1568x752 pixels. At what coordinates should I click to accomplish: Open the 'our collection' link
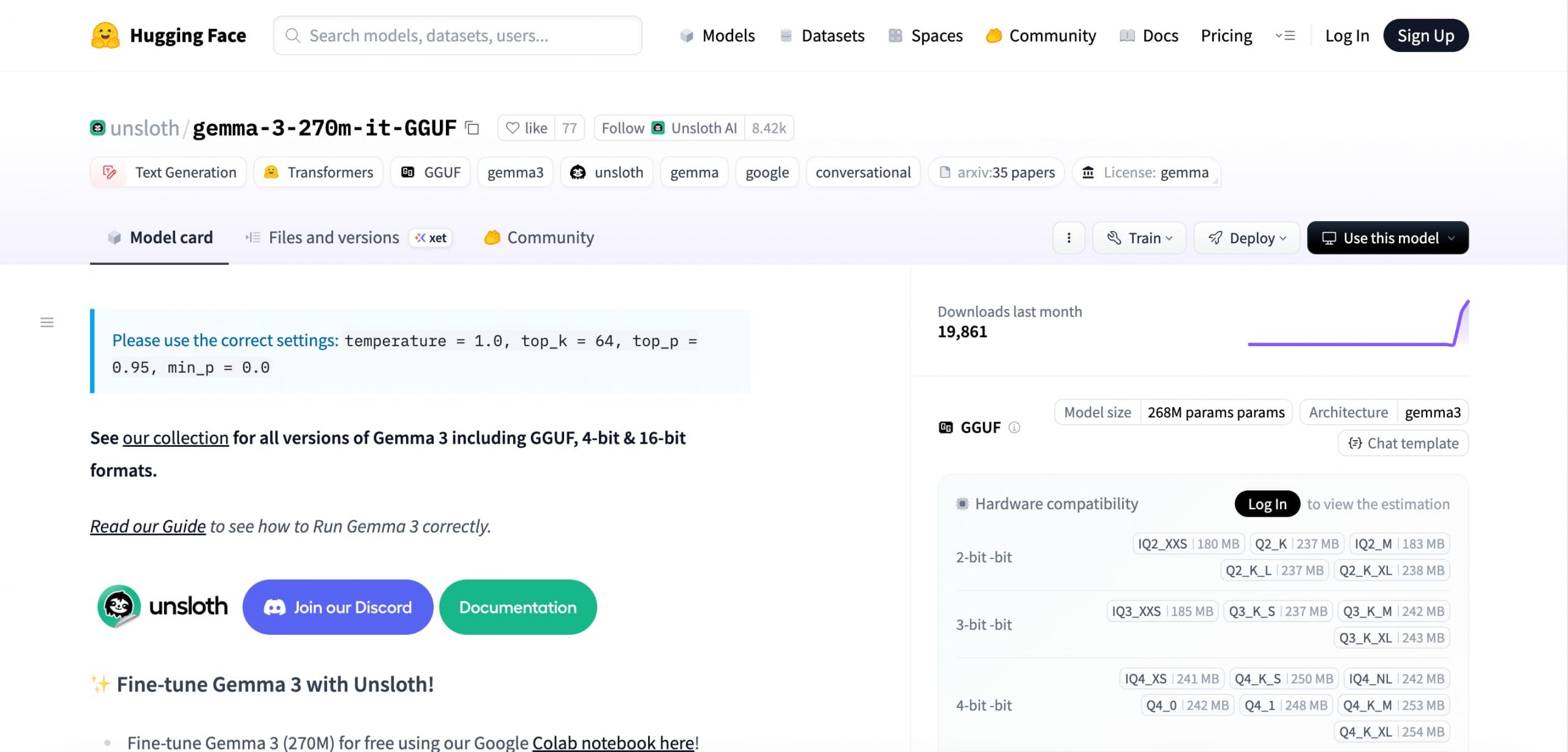176,438
